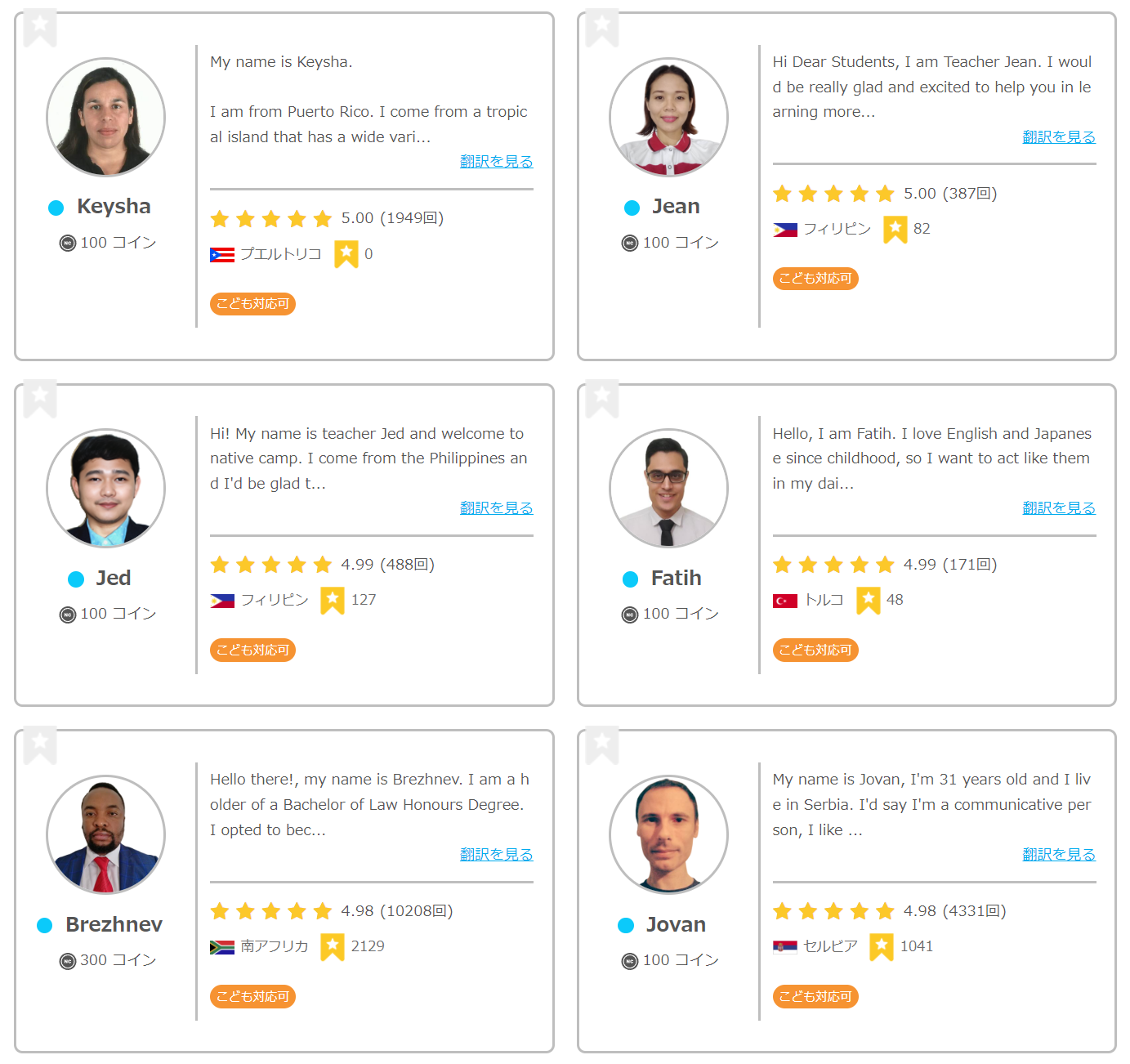1130x1064 pixels.
Task: Click the Puerto Rico flag icon
Action: pos(222,255)
